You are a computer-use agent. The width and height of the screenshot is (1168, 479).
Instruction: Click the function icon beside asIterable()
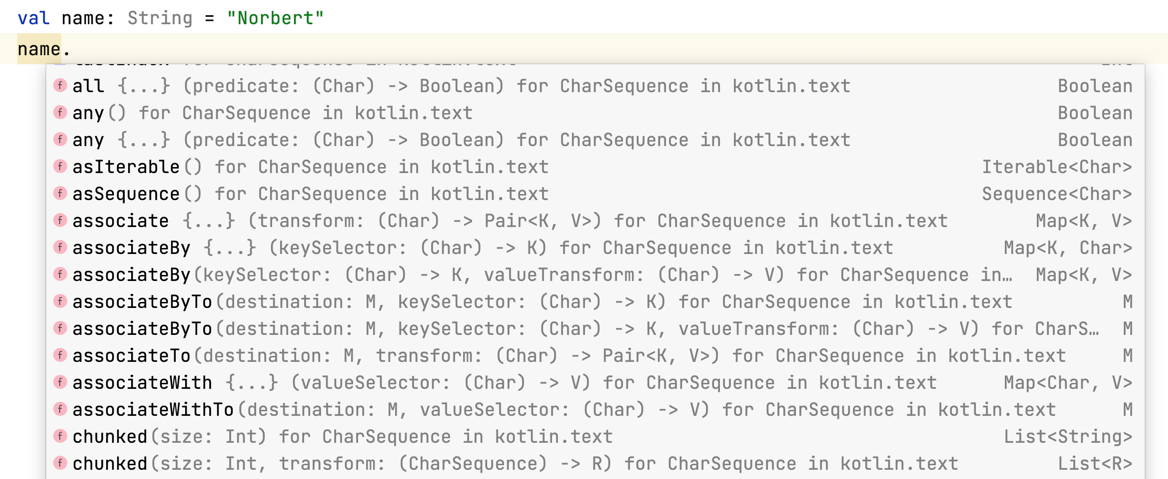tap(60, 167)
